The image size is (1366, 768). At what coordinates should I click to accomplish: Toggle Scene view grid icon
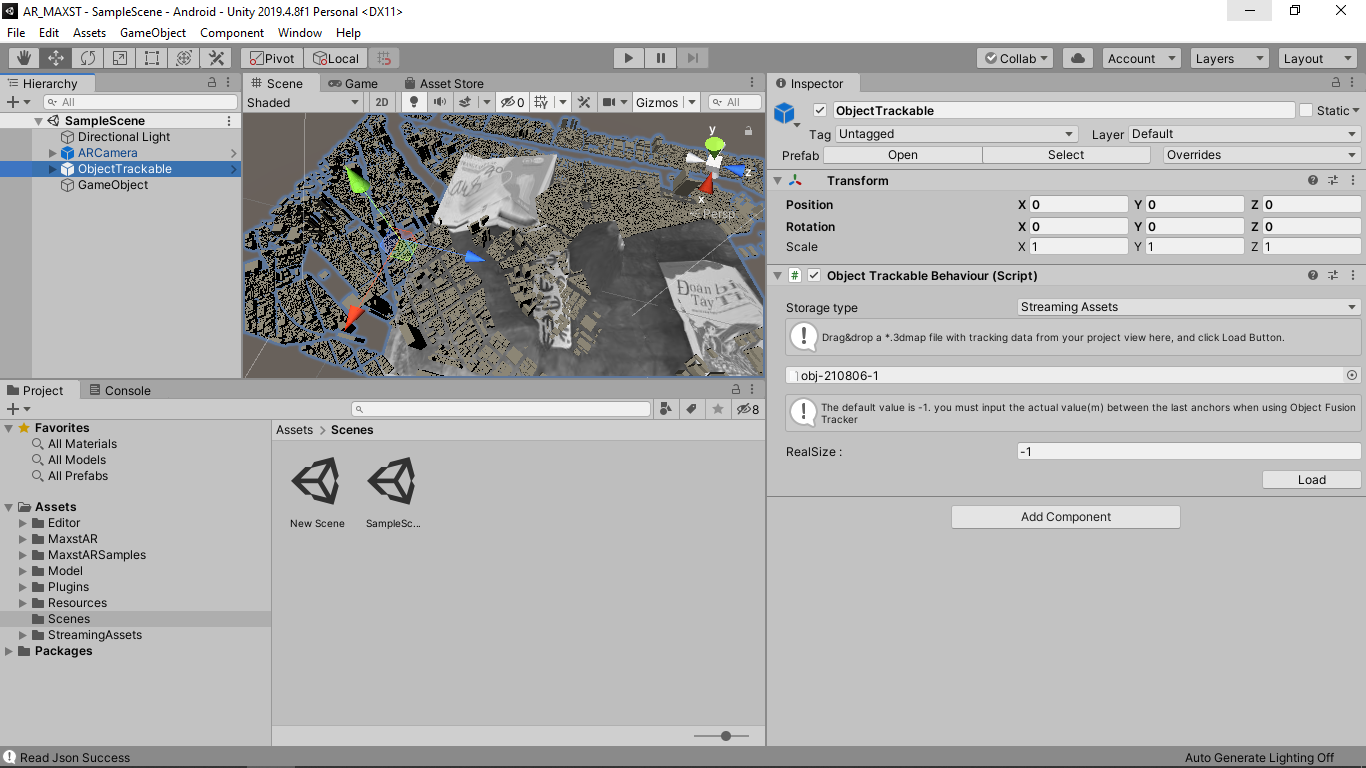(x=541, y=102)
